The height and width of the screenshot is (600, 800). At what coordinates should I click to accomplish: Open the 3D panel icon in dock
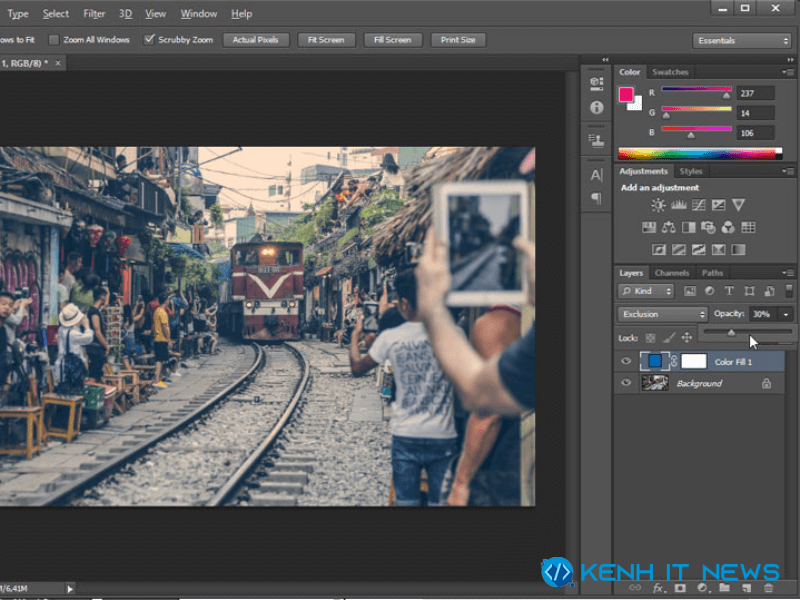pos(596,83)
